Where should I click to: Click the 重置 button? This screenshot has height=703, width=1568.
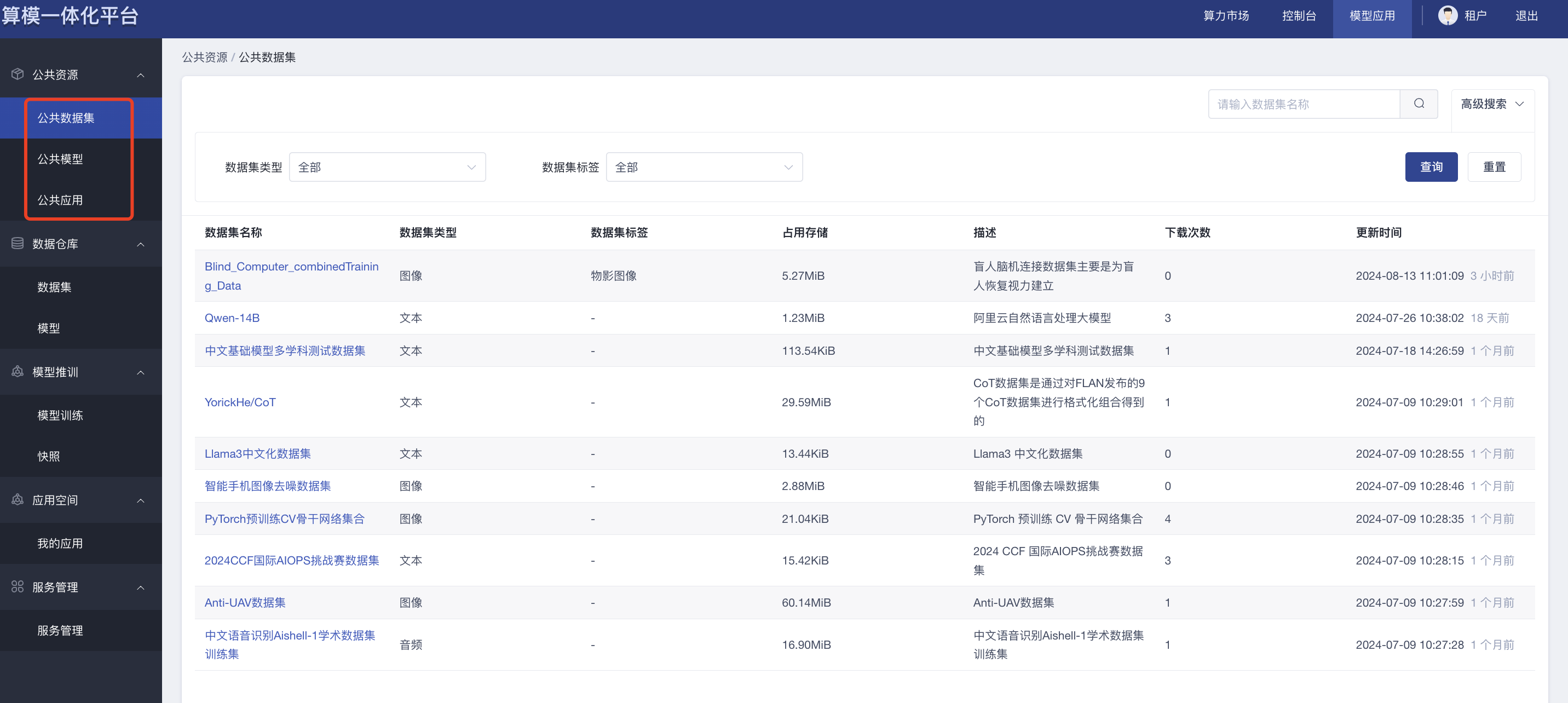click(x=1493, y=167)
